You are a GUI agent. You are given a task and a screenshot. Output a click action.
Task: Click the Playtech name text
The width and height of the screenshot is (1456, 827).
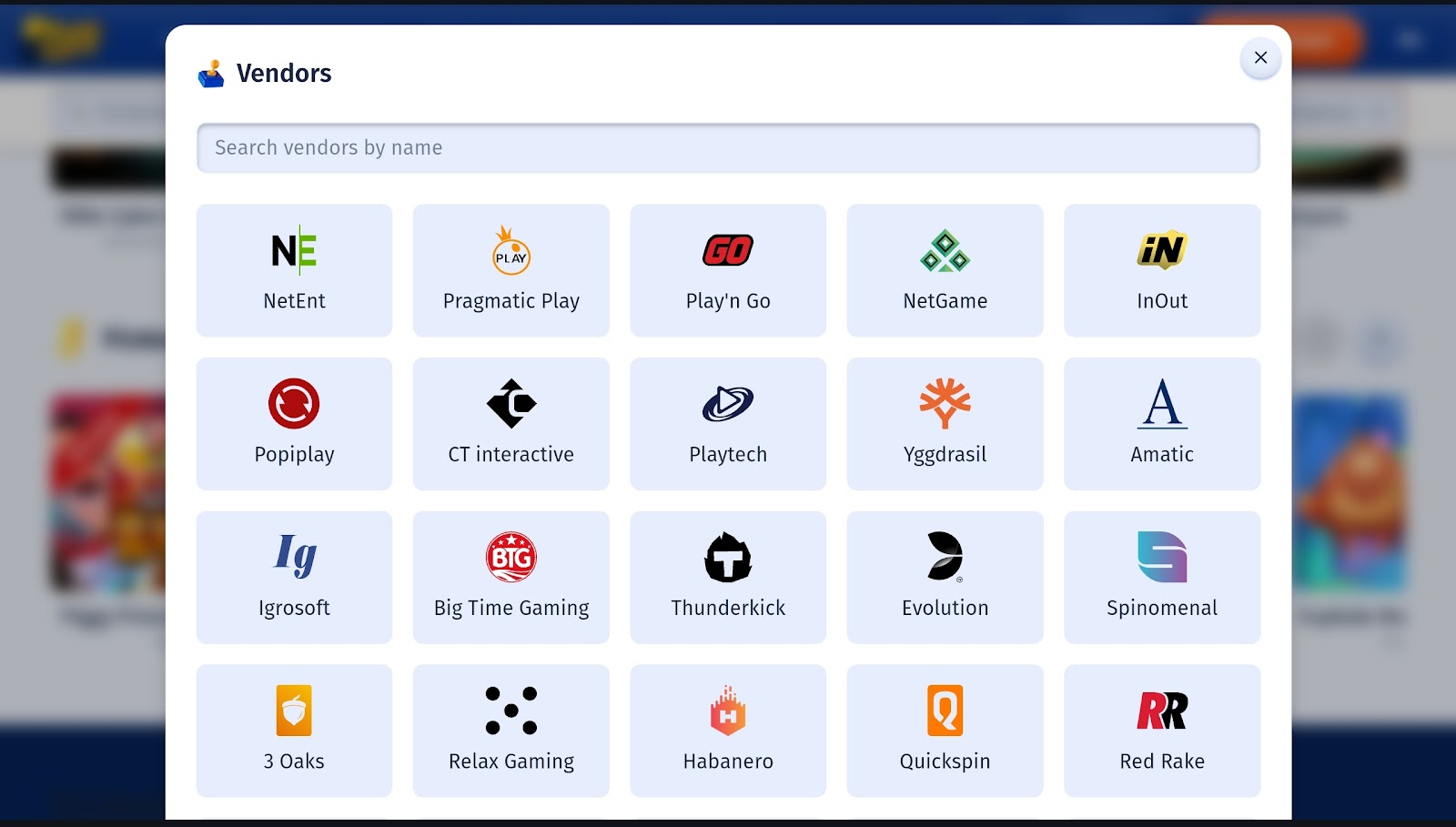click(728, 455)
